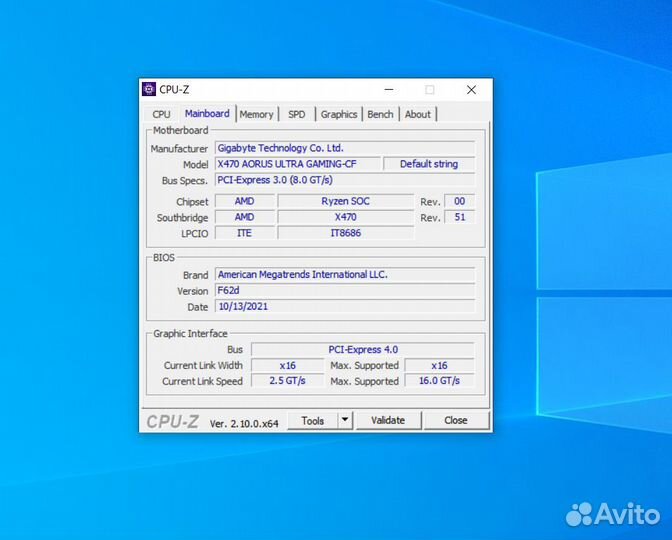Click the southbridge revision value 51

coord(459,217)
